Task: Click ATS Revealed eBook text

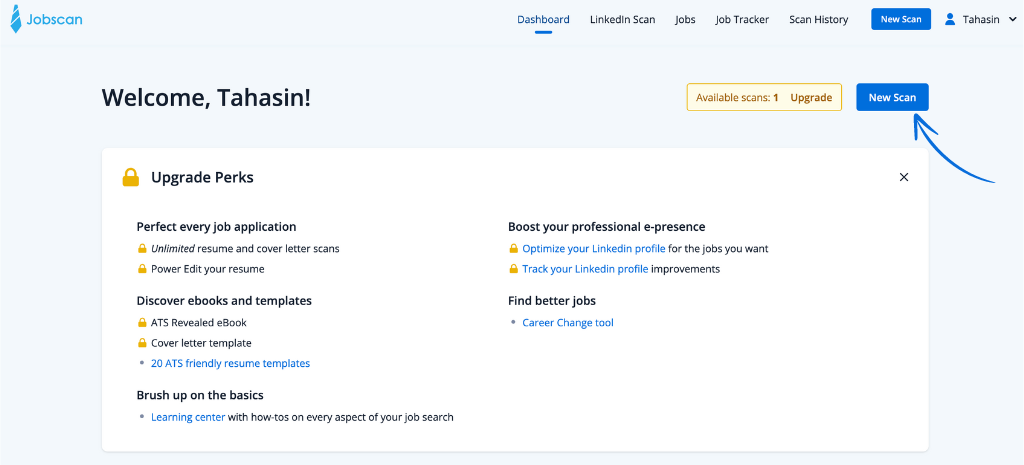Action: (x=199, y=323)
